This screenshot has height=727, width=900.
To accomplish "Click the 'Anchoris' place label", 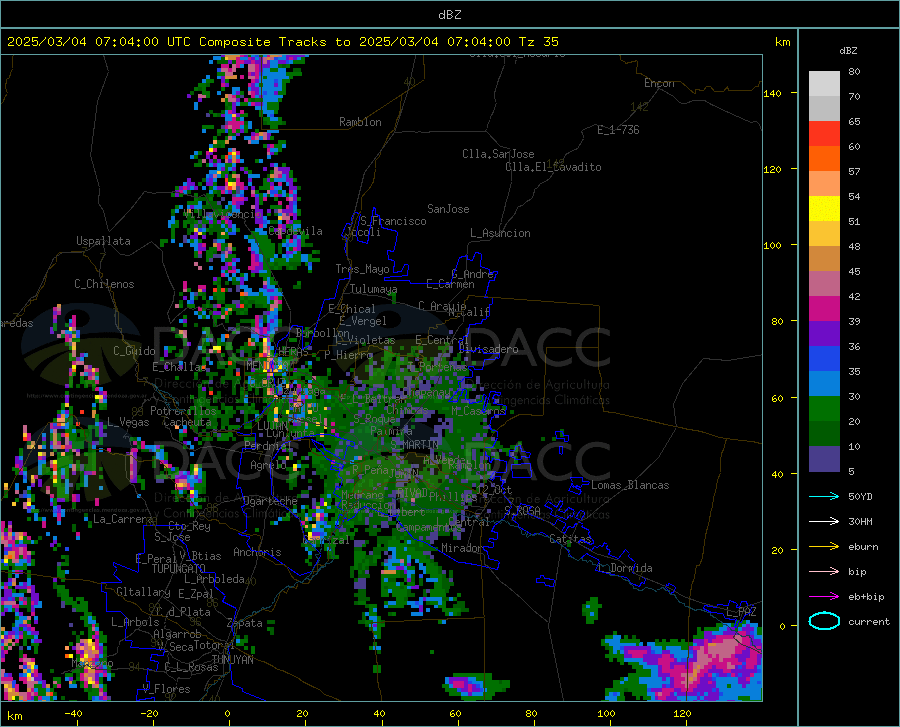I will (x=257, y=552).
